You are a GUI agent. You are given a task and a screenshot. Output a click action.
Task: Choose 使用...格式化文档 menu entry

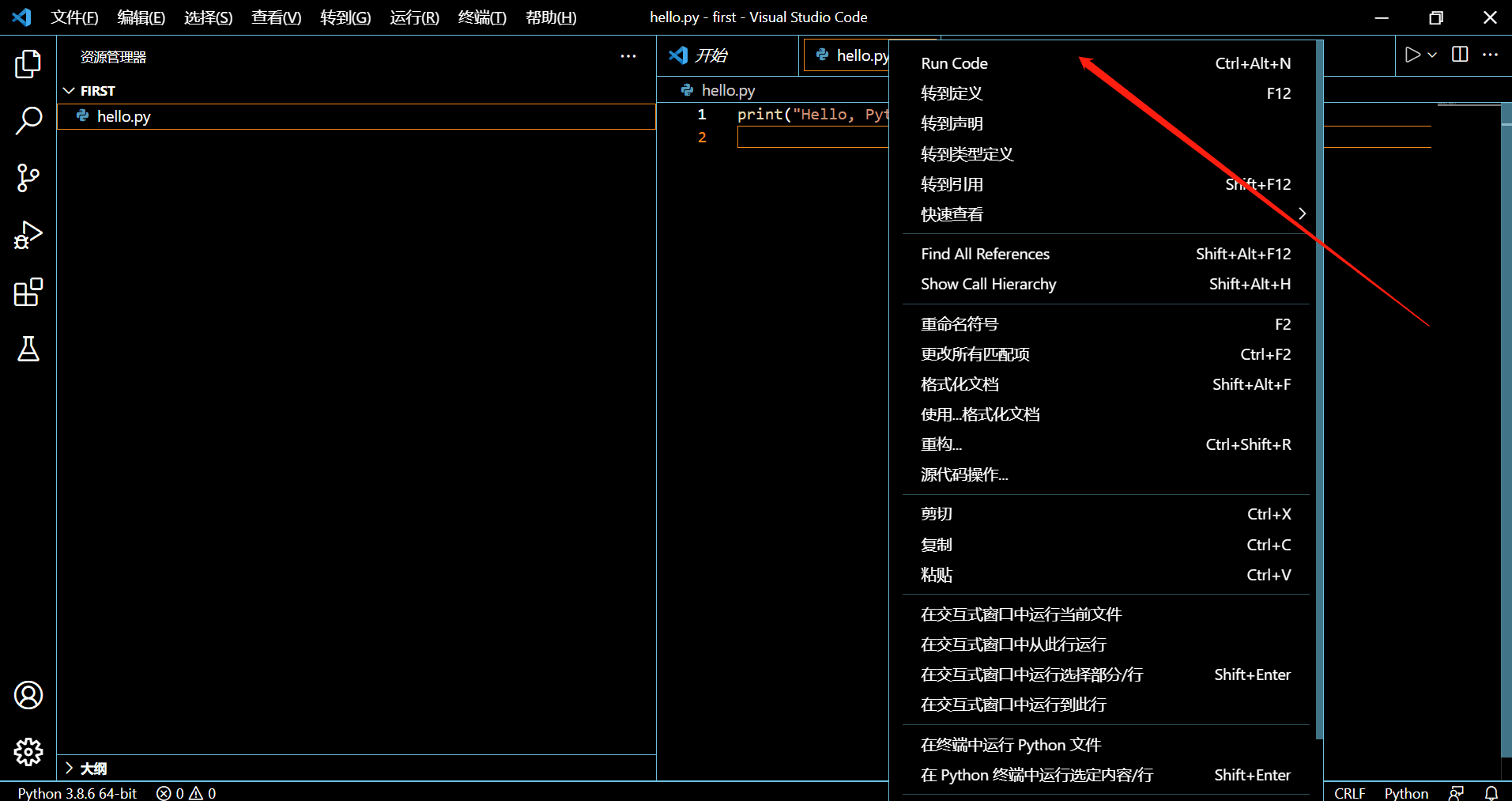1106,414
